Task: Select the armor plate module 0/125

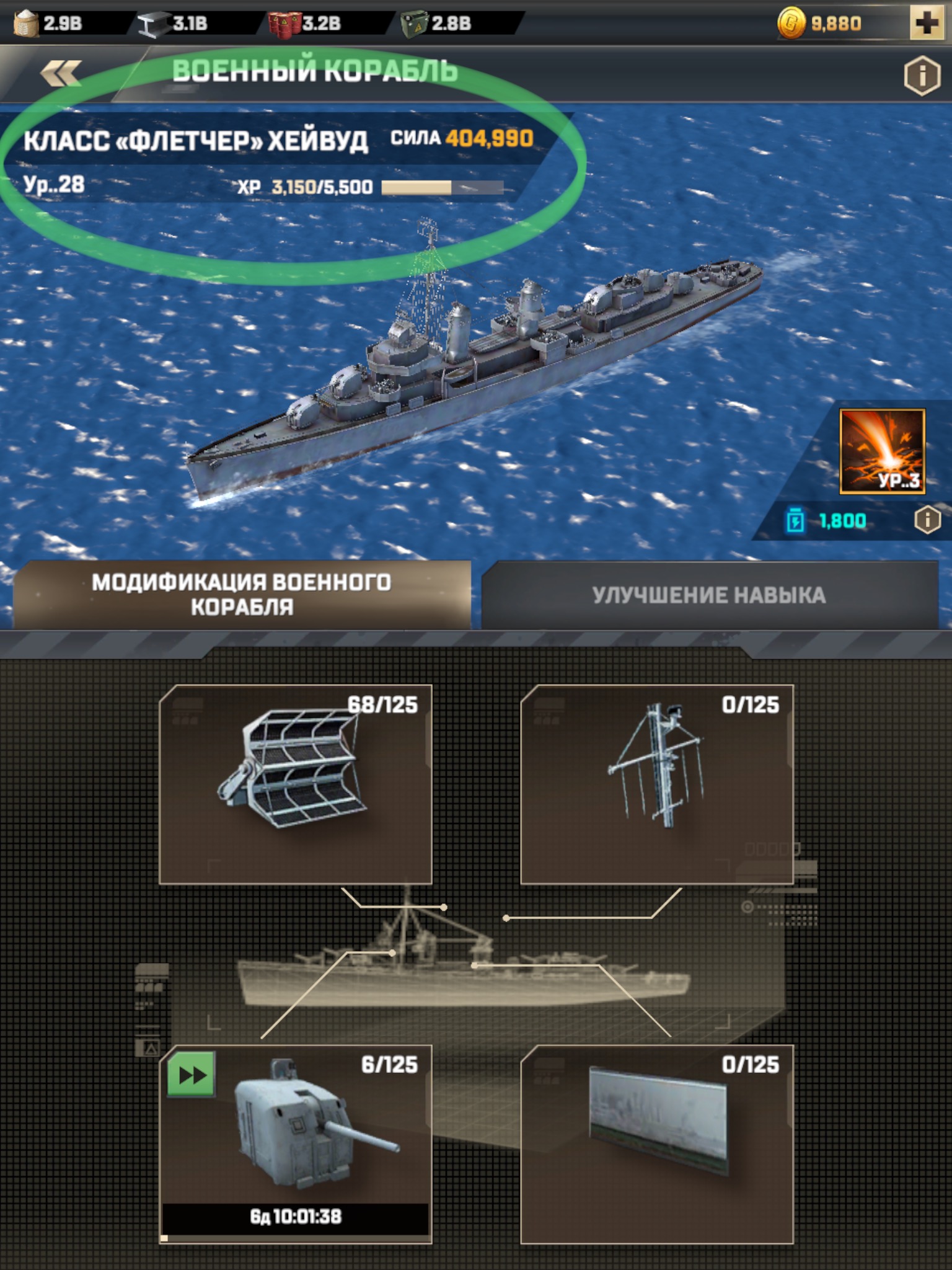Action: coord(657,1143)
